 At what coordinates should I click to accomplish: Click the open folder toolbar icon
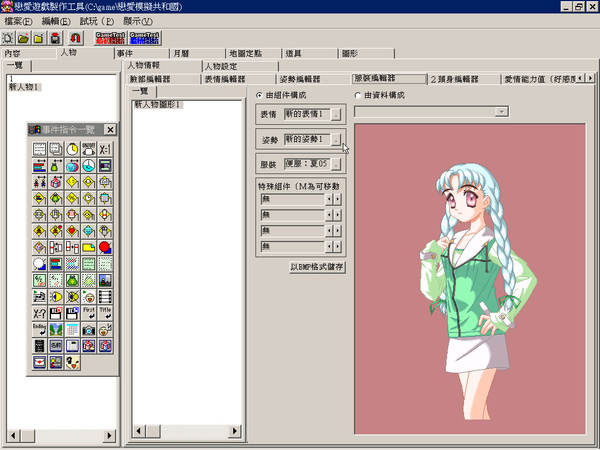23,38
